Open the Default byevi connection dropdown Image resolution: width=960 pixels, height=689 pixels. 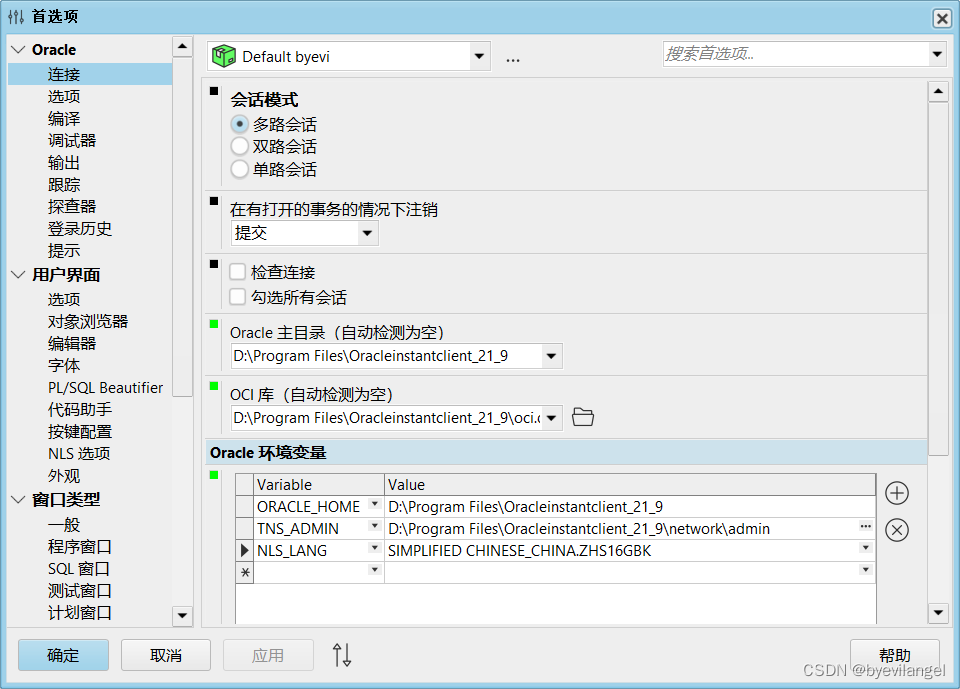pyautogui.click(x=479, y=55)
